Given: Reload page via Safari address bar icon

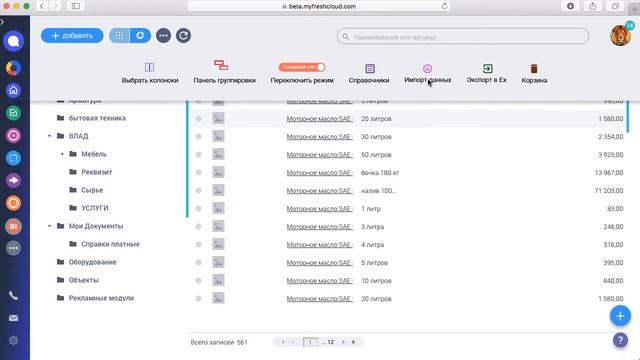Looking at the screenshot, I should 444,6.
